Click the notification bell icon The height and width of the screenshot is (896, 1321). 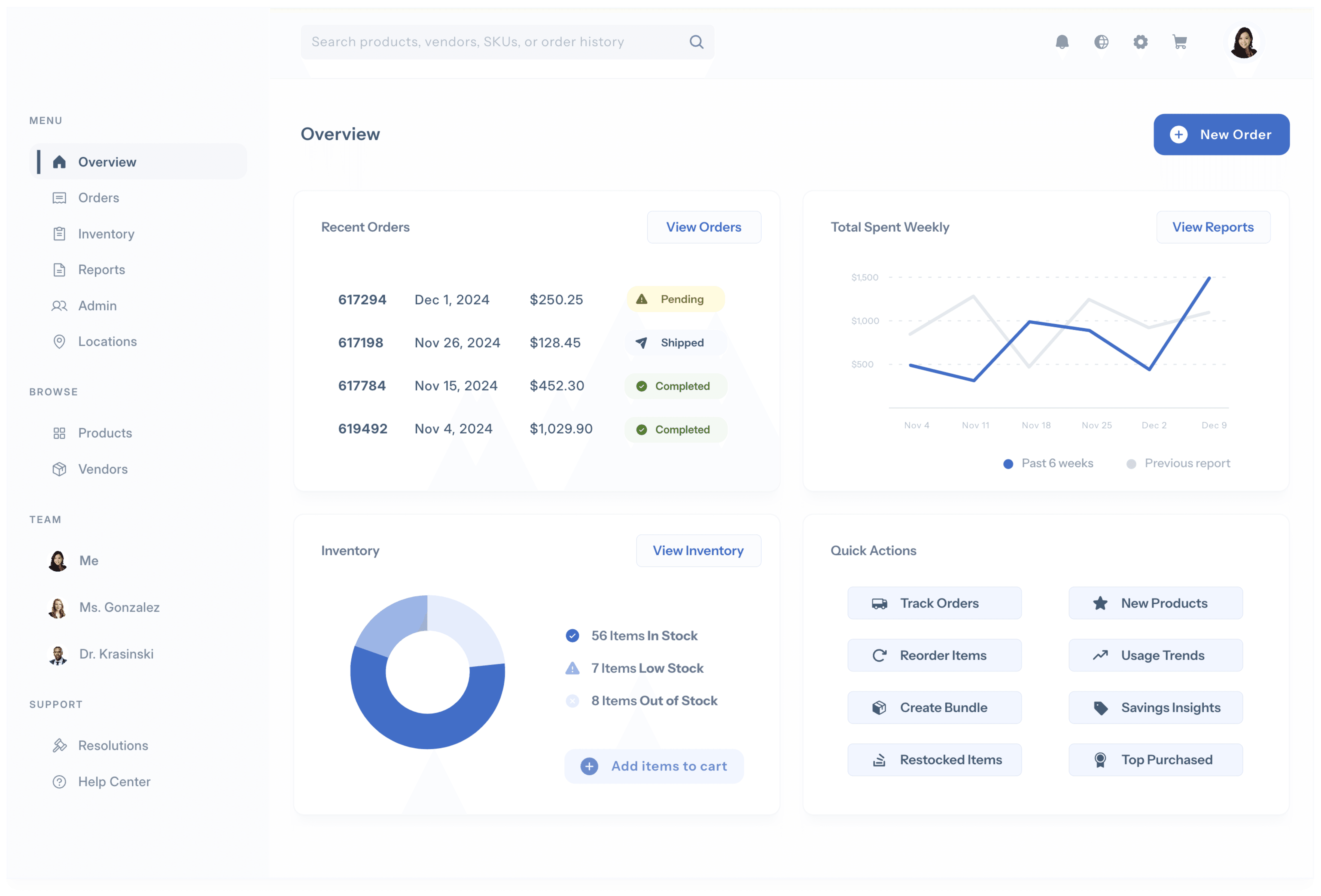click(1062, 42)
